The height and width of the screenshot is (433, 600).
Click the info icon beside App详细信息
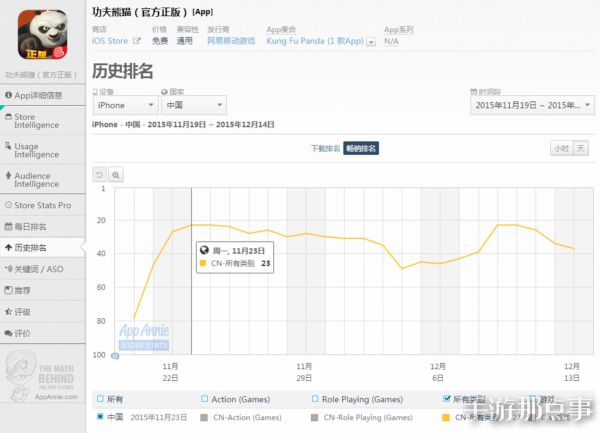pos(8,95)
